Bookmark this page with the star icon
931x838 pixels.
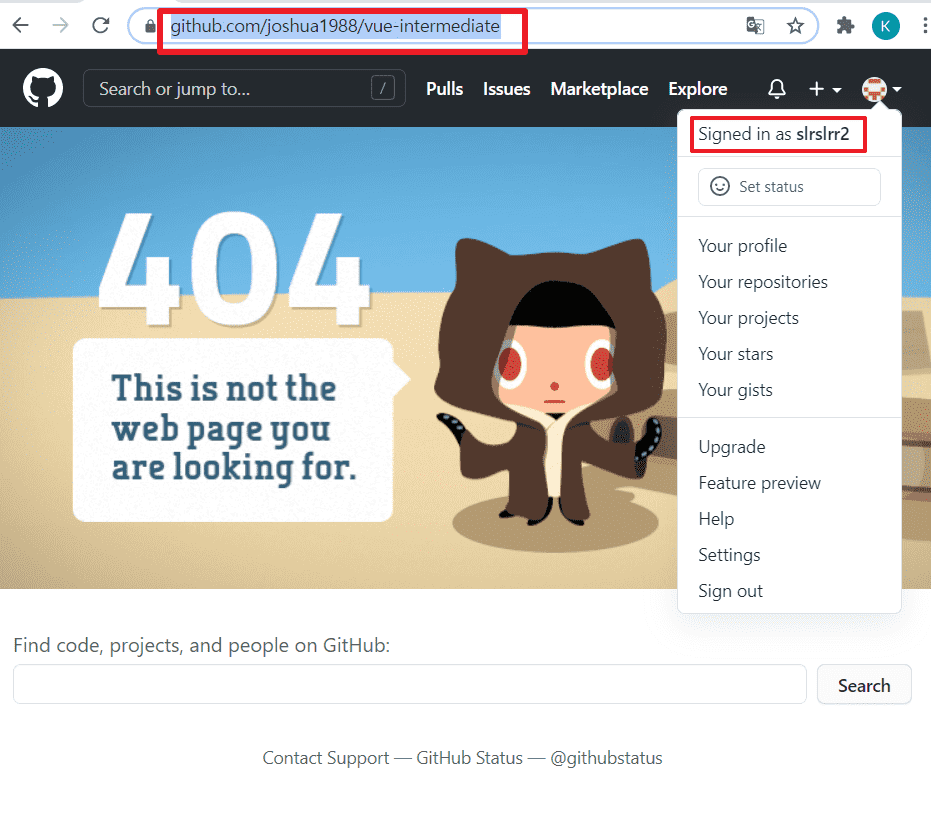795,26
